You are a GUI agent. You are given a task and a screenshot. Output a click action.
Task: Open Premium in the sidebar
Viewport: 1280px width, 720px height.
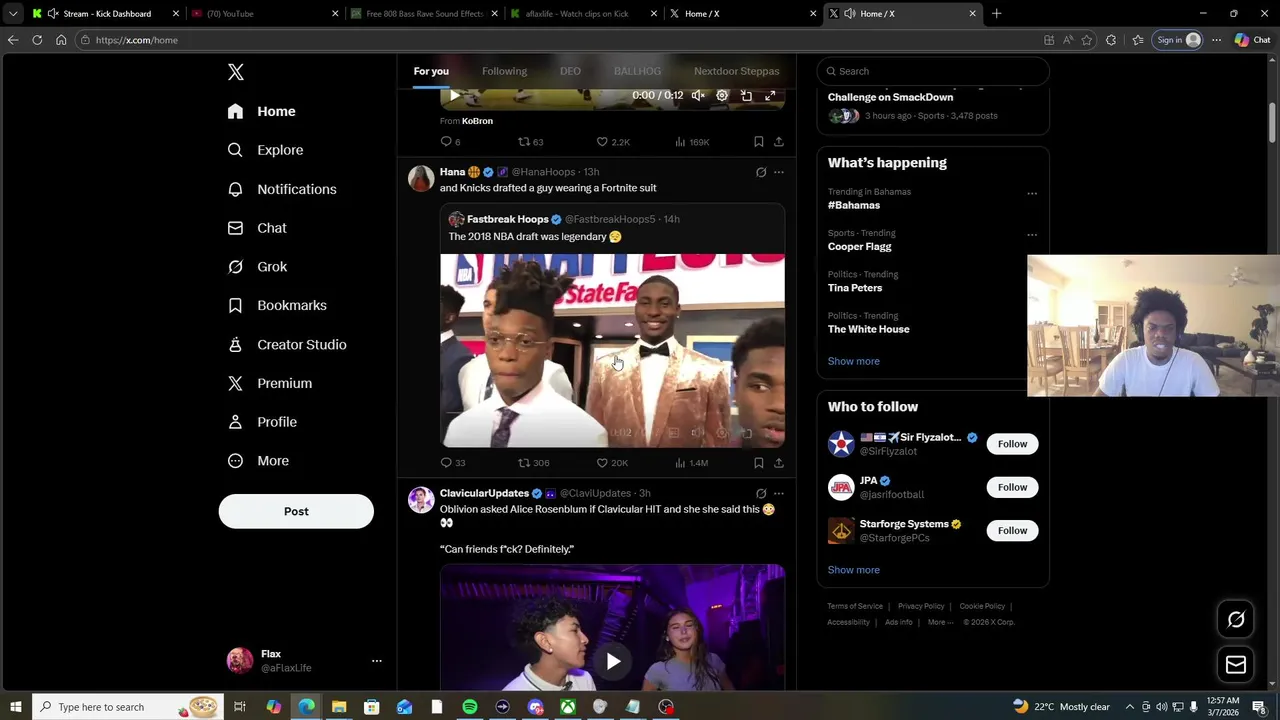click(270, 383)
